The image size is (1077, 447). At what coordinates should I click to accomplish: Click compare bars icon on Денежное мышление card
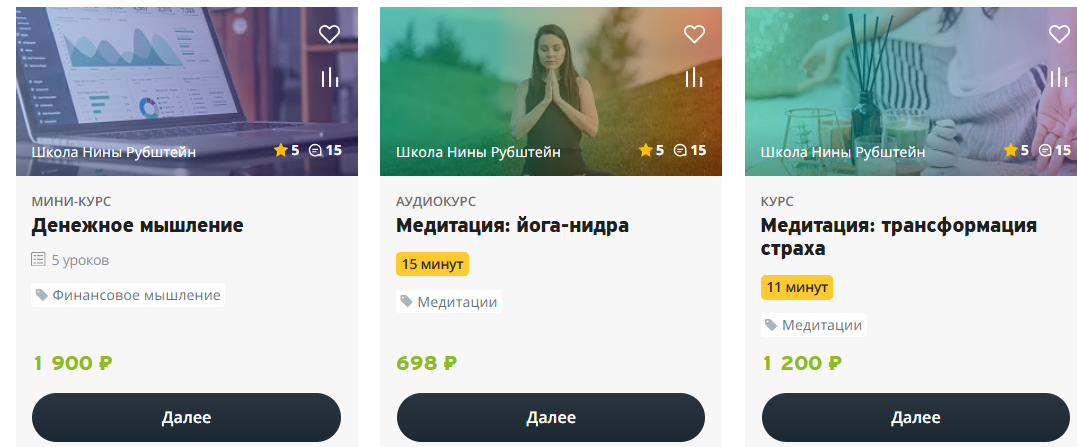330,77
